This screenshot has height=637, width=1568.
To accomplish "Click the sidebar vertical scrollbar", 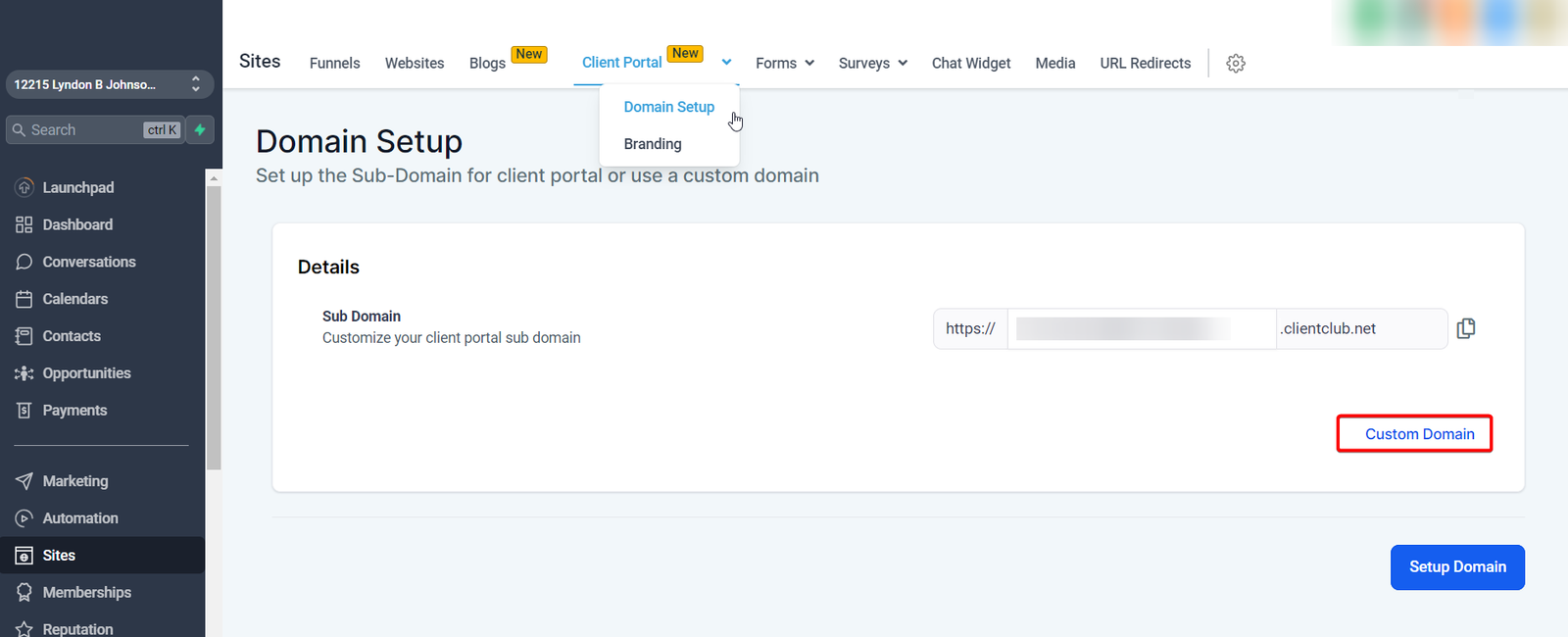I will [x=214, y=323].
